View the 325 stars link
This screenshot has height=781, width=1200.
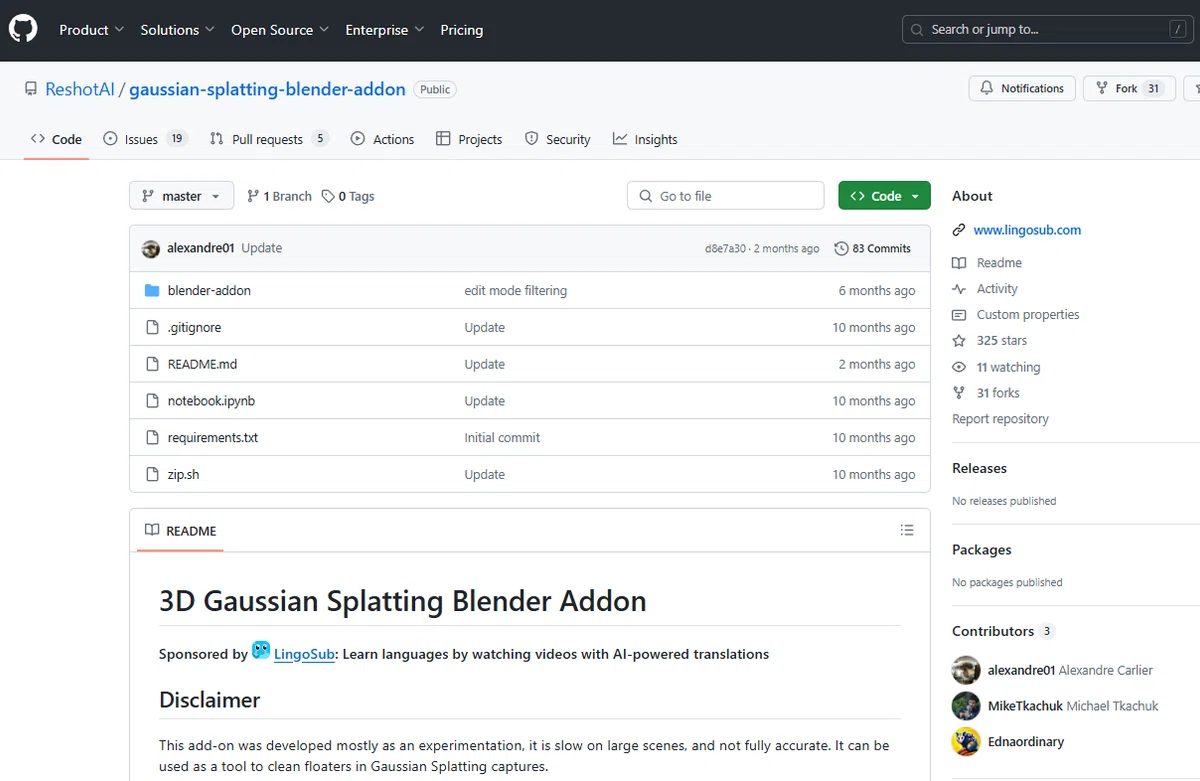[989, 340]
